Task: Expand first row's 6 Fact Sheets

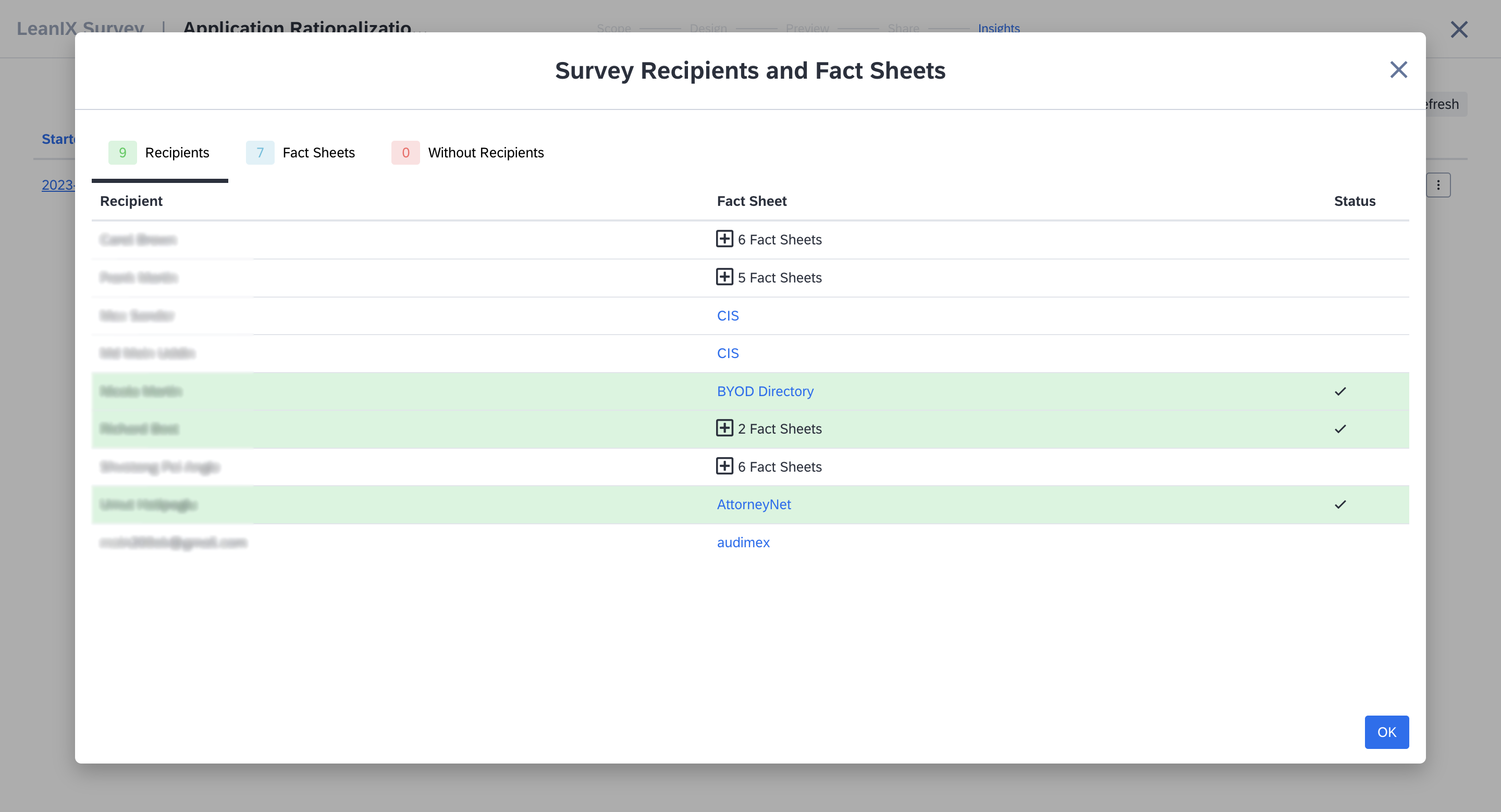Action: (724, 239)
